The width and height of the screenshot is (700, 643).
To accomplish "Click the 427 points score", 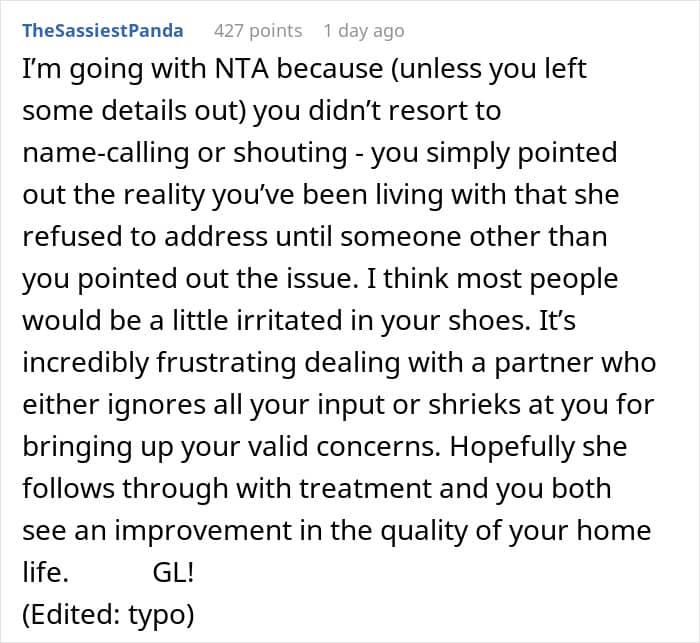I will tap(258, 31).
